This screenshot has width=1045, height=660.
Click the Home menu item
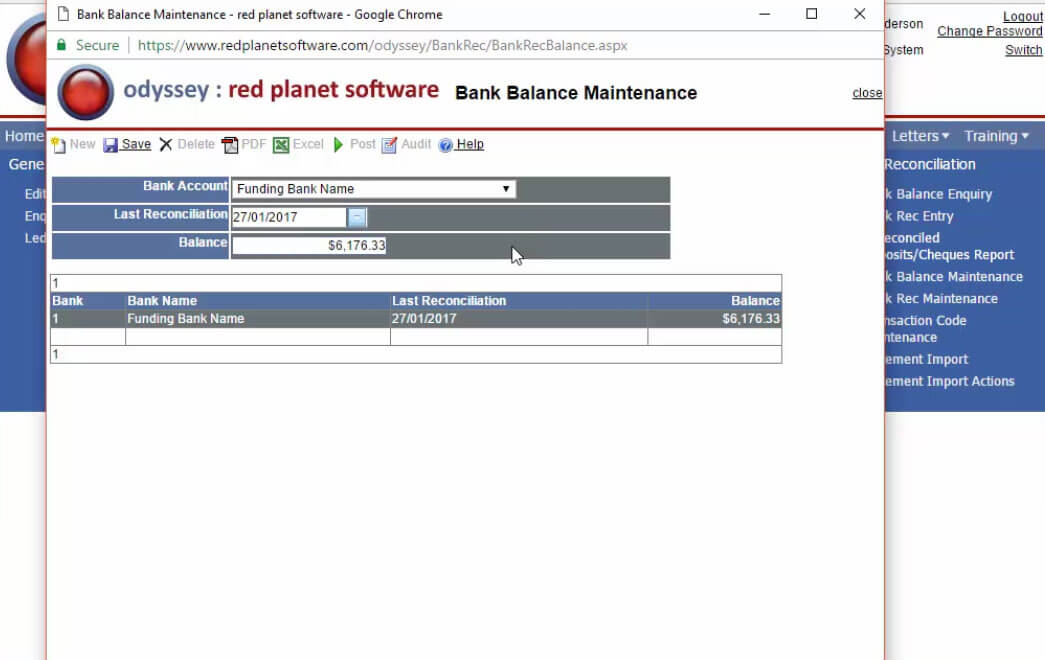22,135
